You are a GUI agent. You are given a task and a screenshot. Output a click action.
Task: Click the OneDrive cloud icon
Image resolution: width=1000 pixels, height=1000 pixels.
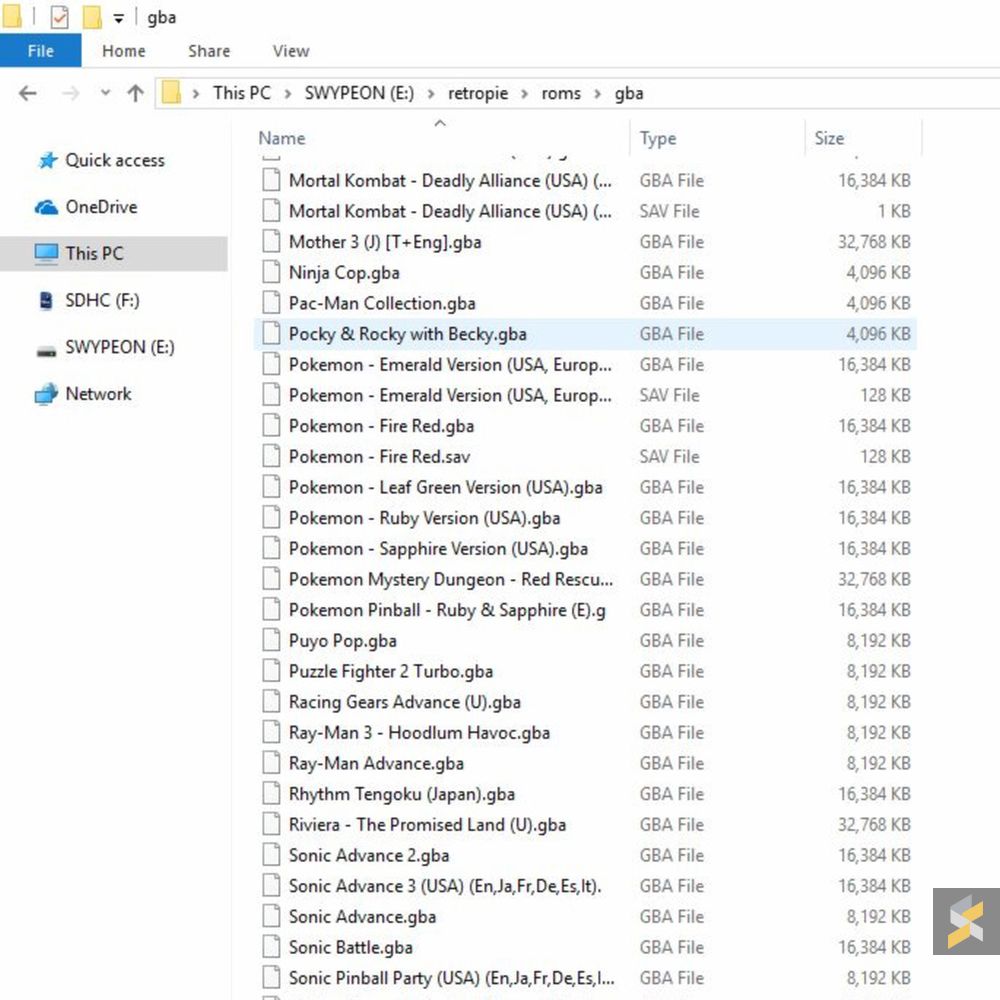pyautogui.click(x=46, y=207)
